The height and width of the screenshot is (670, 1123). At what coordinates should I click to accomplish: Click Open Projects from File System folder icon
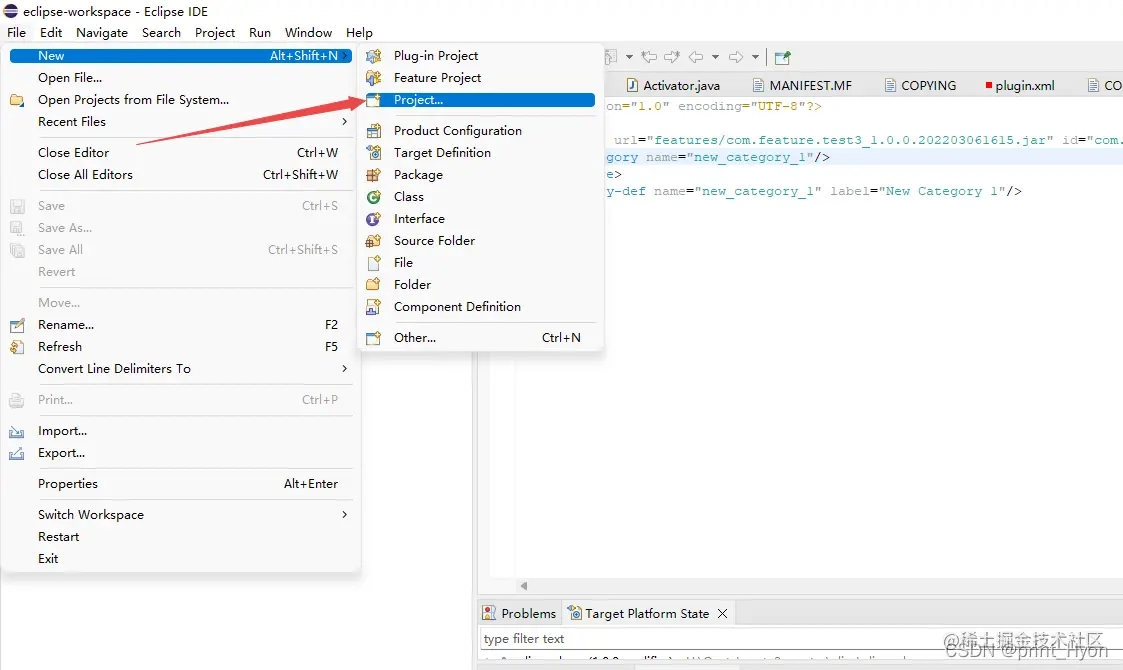[x=16, y=100]
